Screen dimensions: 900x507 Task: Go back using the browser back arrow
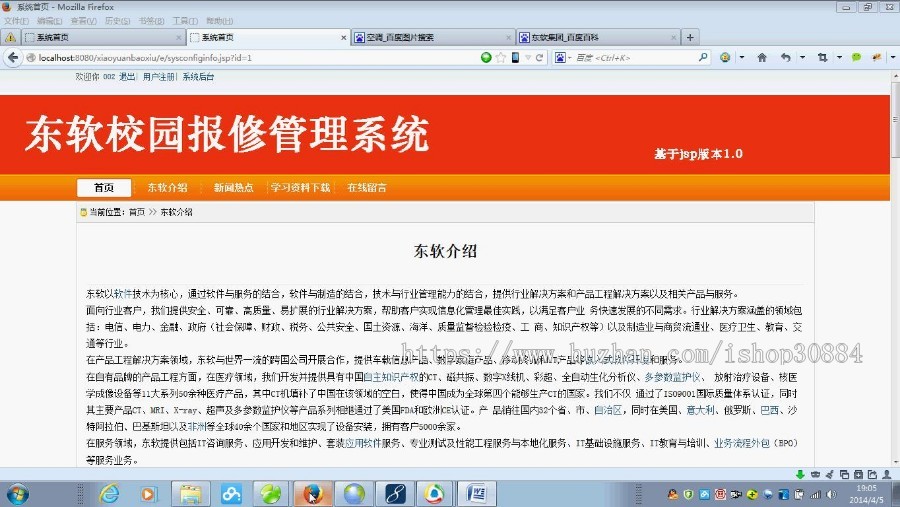click(x=13, y=57)
